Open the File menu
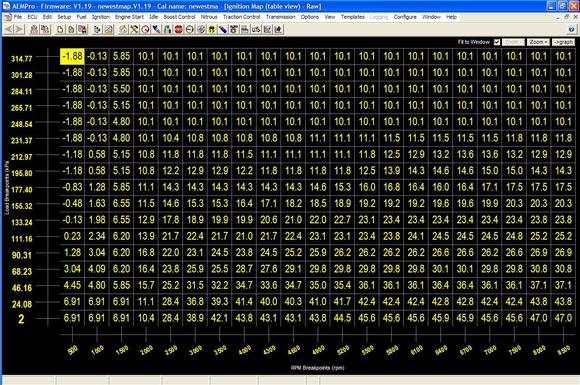Viewport: 580px width, 385px height. pos(18,17)
